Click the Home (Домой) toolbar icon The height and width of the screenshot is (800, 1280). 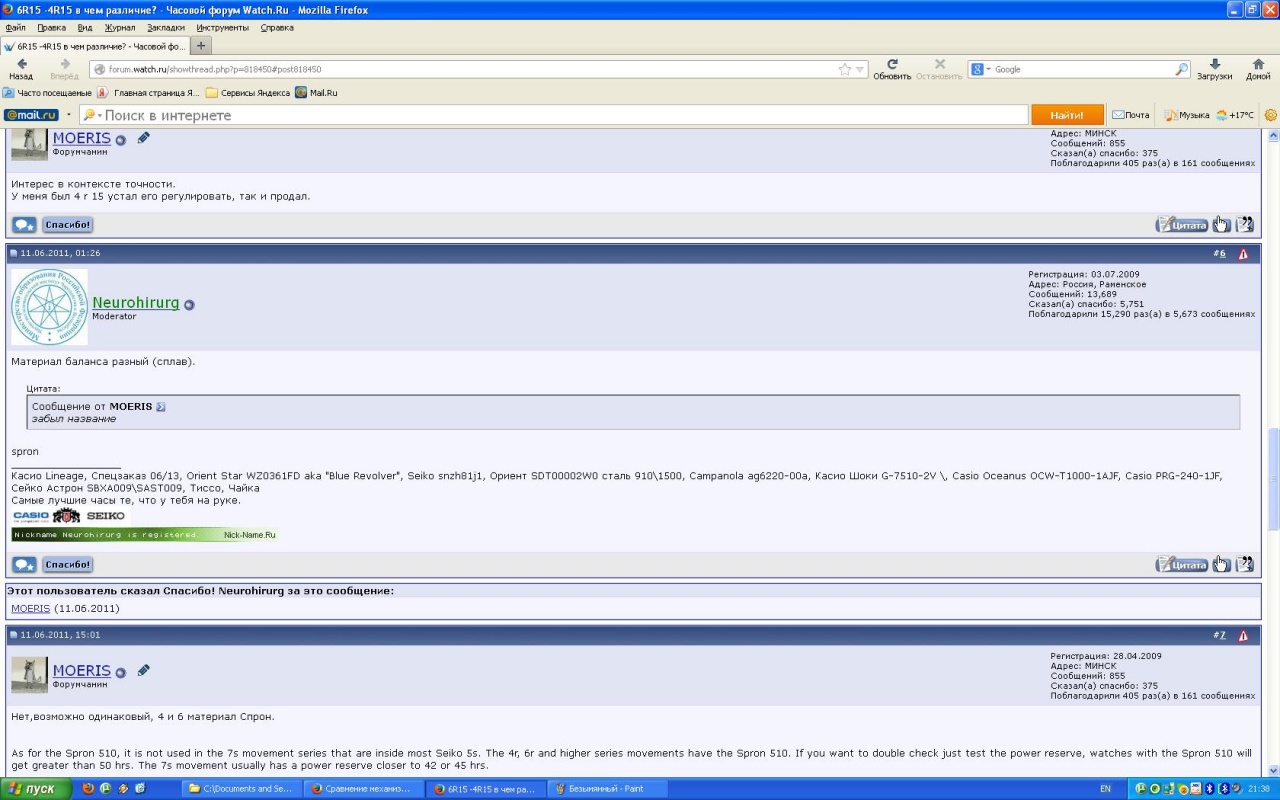(1258, 64)
